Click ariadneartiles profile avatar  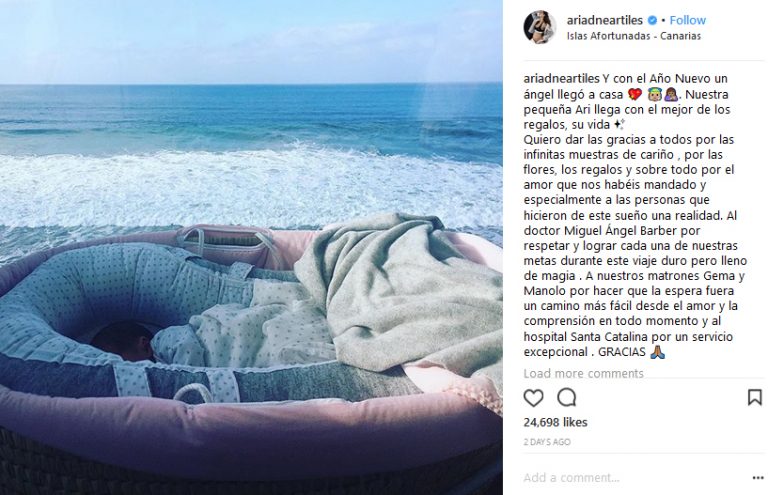point(540,27)
